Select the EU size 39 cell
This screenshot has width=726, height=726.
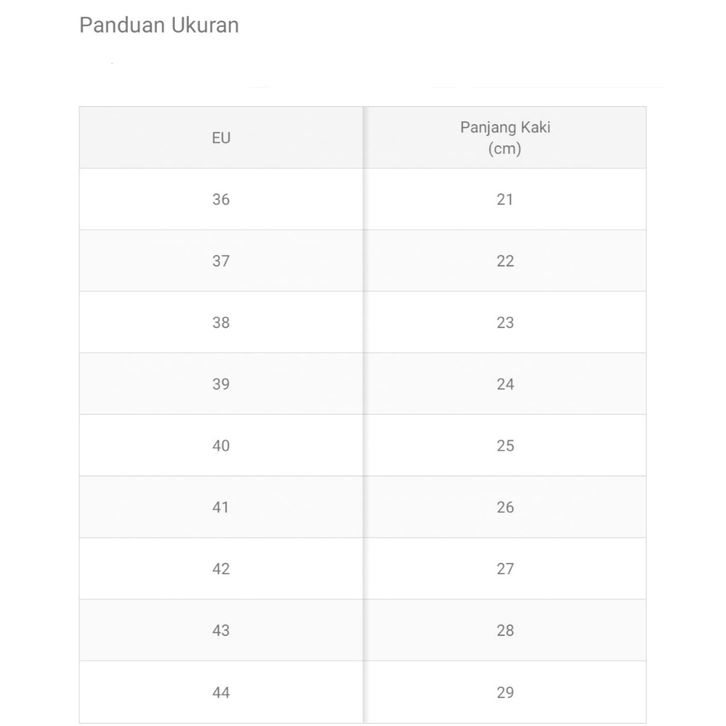tap(221, 384)
